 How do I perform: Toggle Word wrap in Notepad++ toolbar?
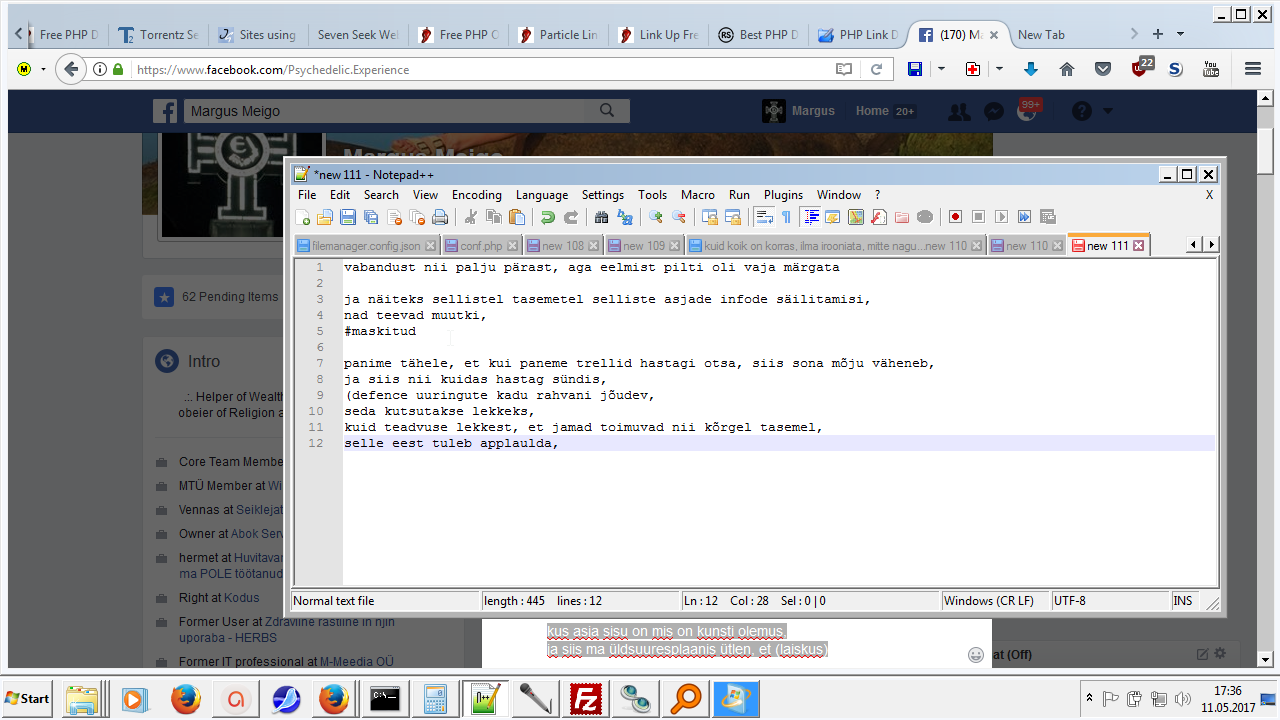click(x=763, y=217)
